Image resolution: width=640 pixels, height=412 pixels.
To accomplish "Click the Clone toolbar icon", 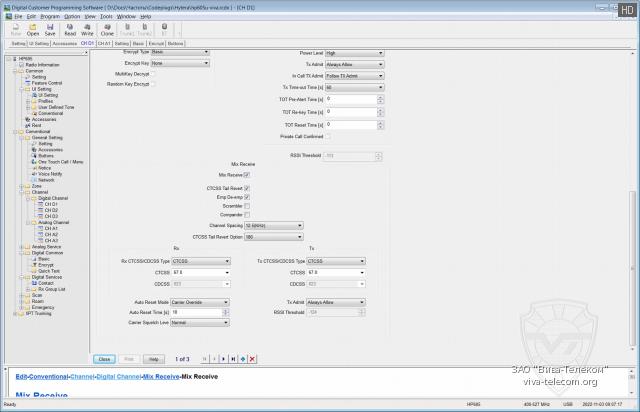I will [107, 29].
